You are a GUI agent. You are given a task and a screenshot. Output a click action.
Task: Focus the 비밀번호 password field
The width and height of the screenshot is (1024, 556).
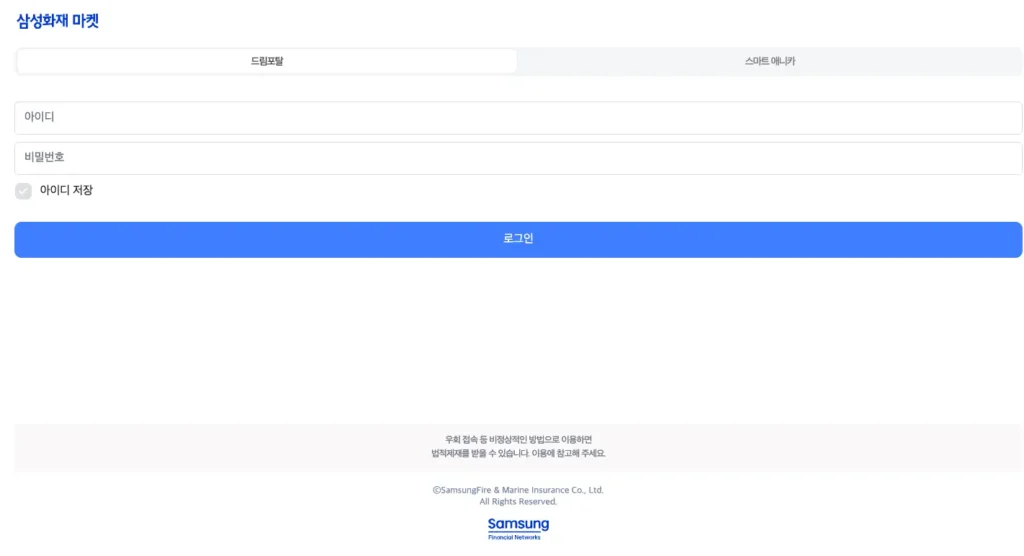click(x=518, y=158)
